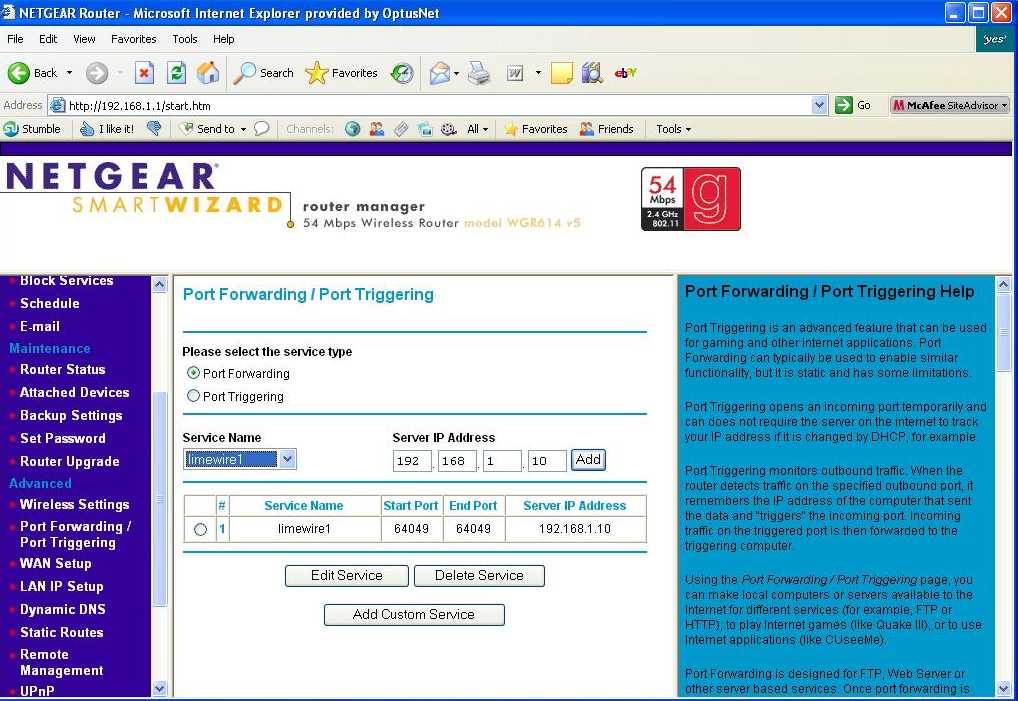The image size is (1018, 701).
Task: Click the Add Custom Service button
Action: (414, 615)
